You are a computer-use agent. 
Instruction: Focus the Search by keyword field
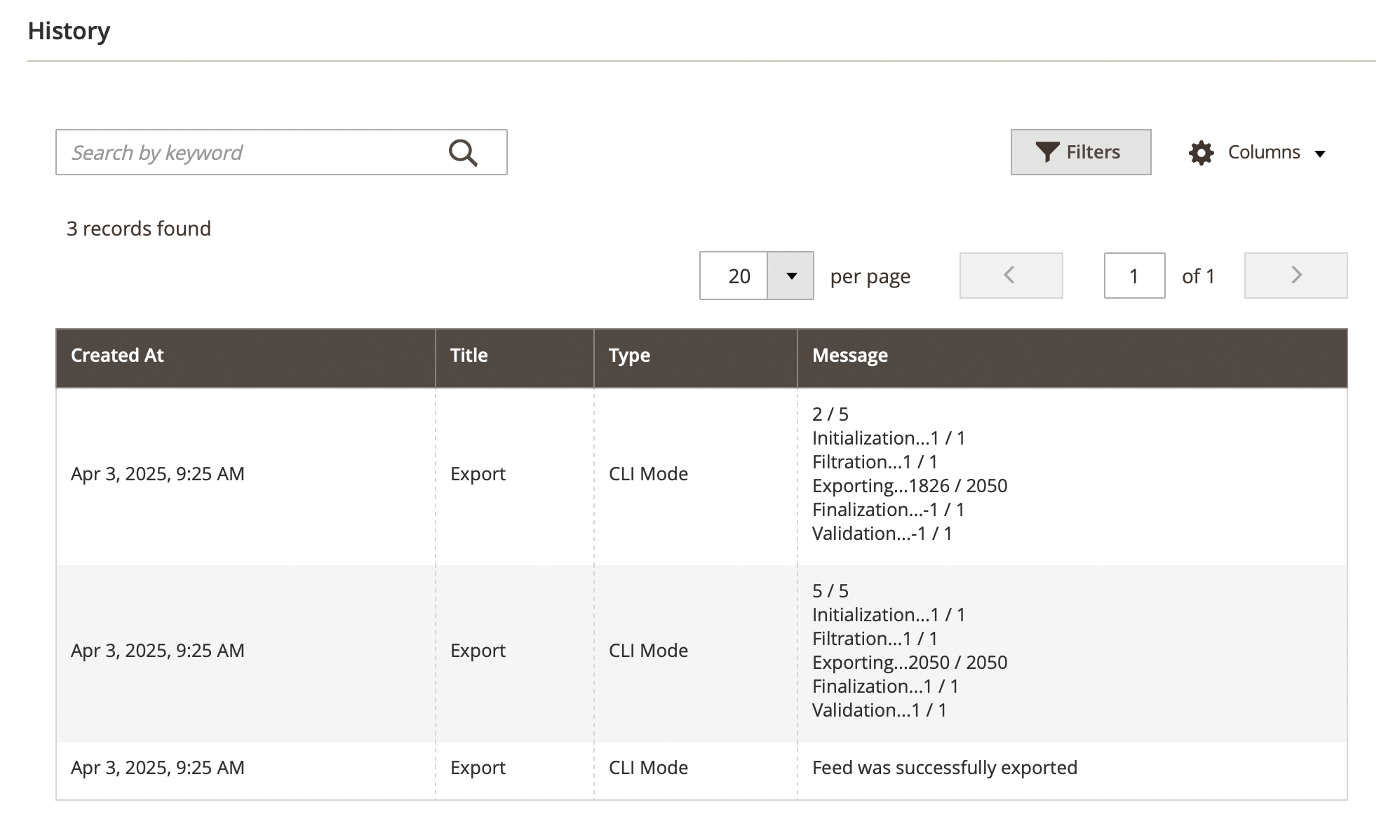pos(253,152)
